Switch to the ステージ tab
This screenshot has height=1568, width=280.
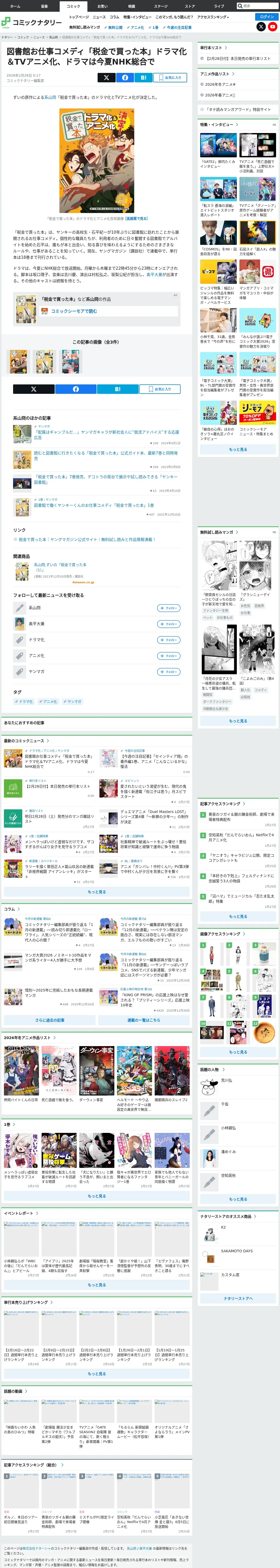pos(160,6)
